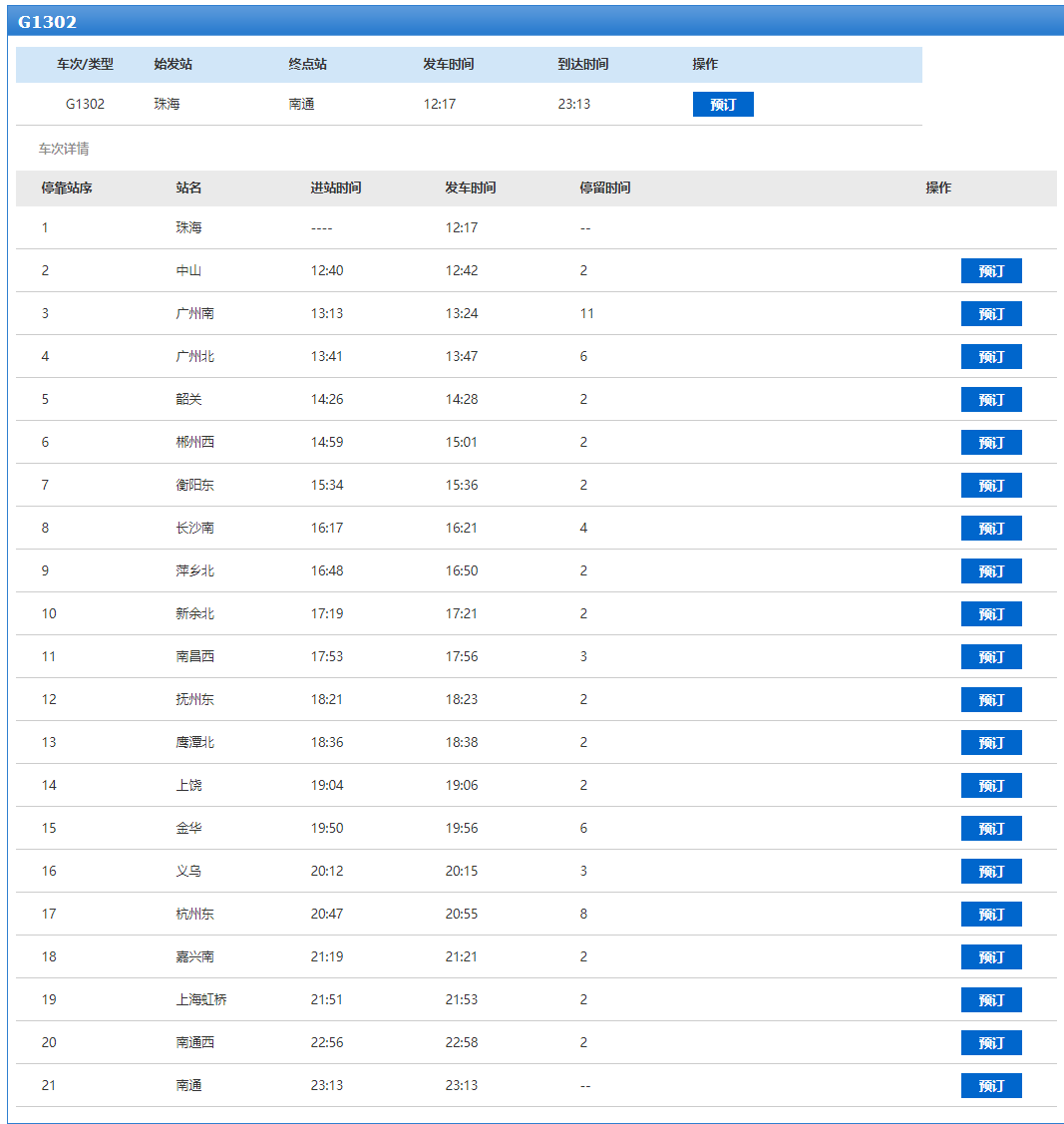Open the 抚州东 station link
The height and width of the screenshot is (1124, 1064).
(194, 700)
